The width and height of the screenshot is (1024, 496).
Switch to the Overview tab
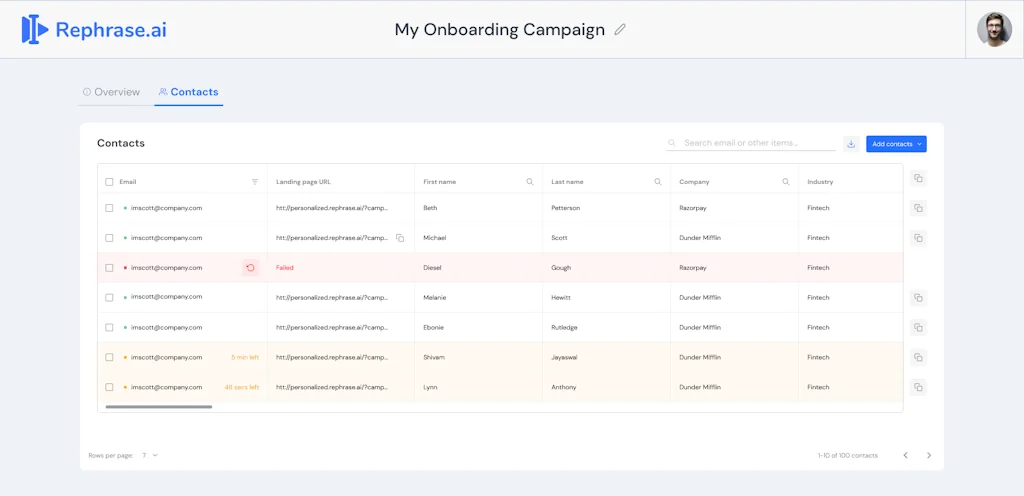111,92
